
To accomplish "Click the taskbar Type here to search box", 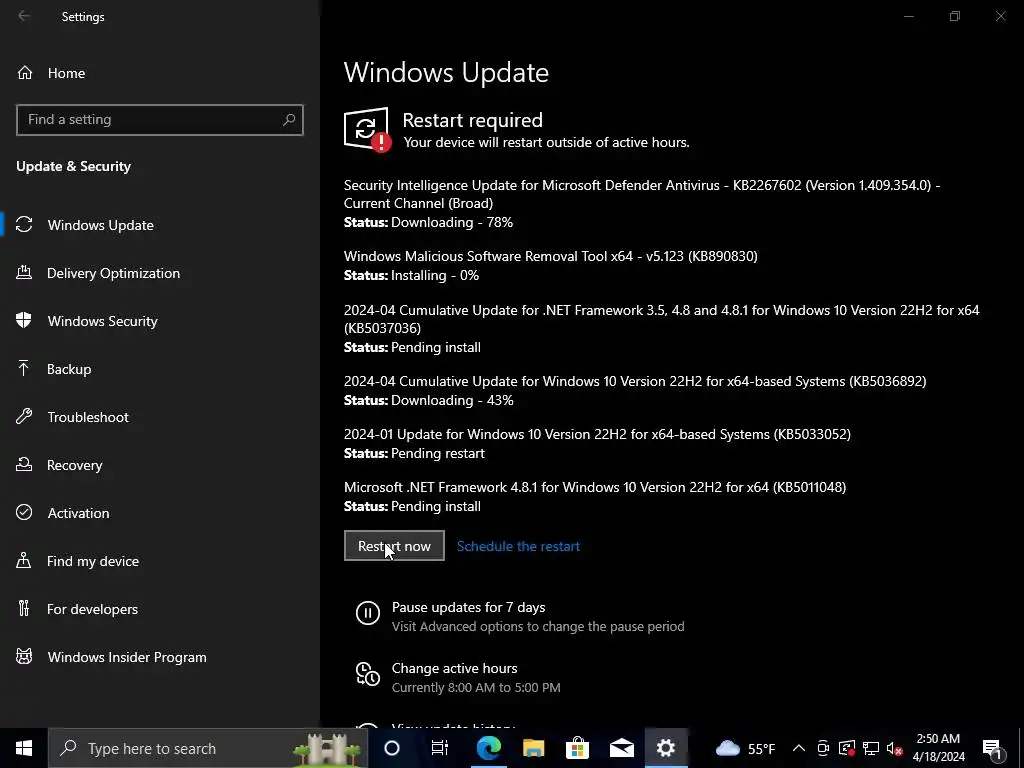I will [x=208, y=748].
